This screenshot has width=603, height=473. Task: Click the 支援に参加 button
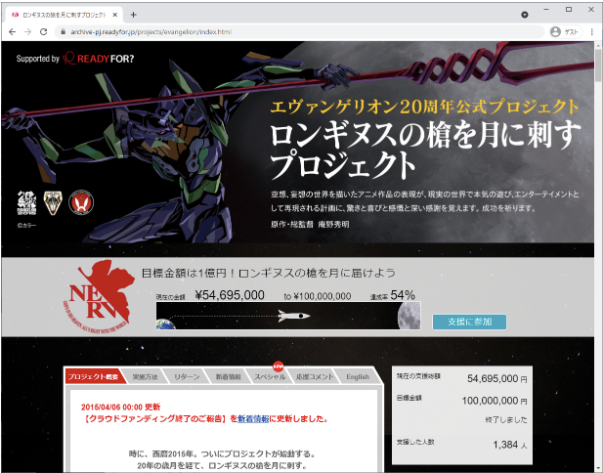click(x=469, y=322)
